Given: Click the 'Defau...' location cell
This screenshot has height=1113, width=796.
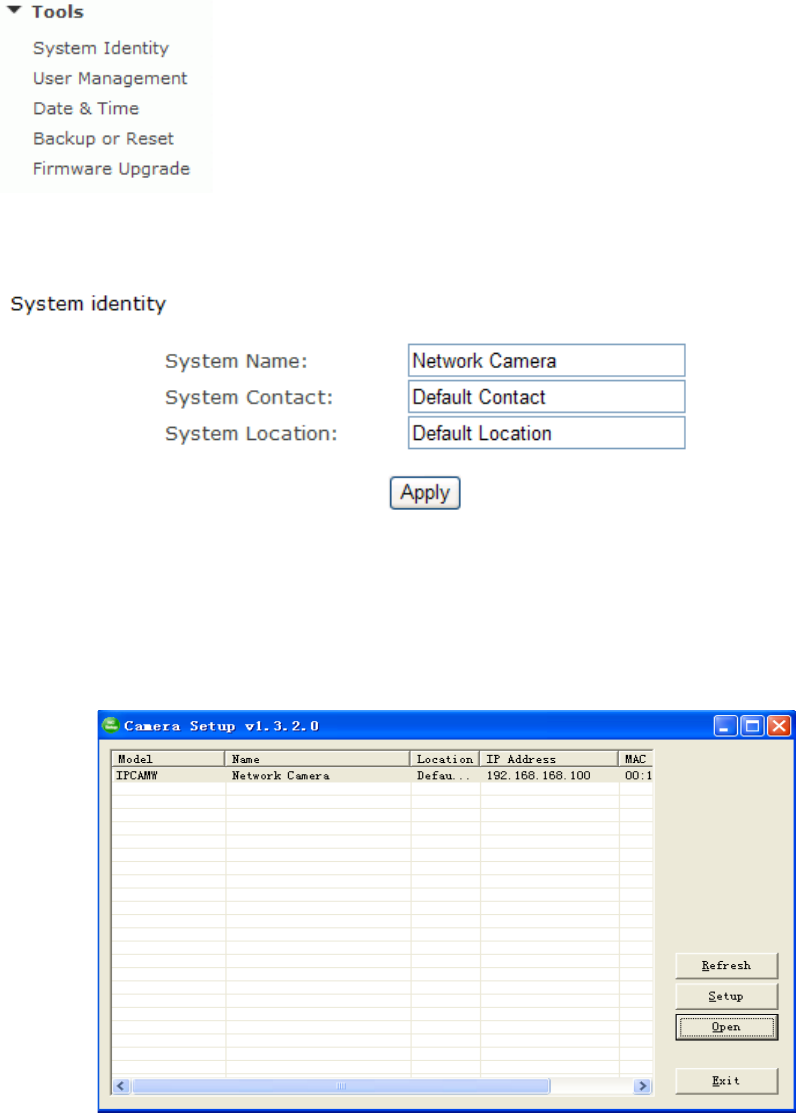Looking at the screenshot, I should click(443, 776).
